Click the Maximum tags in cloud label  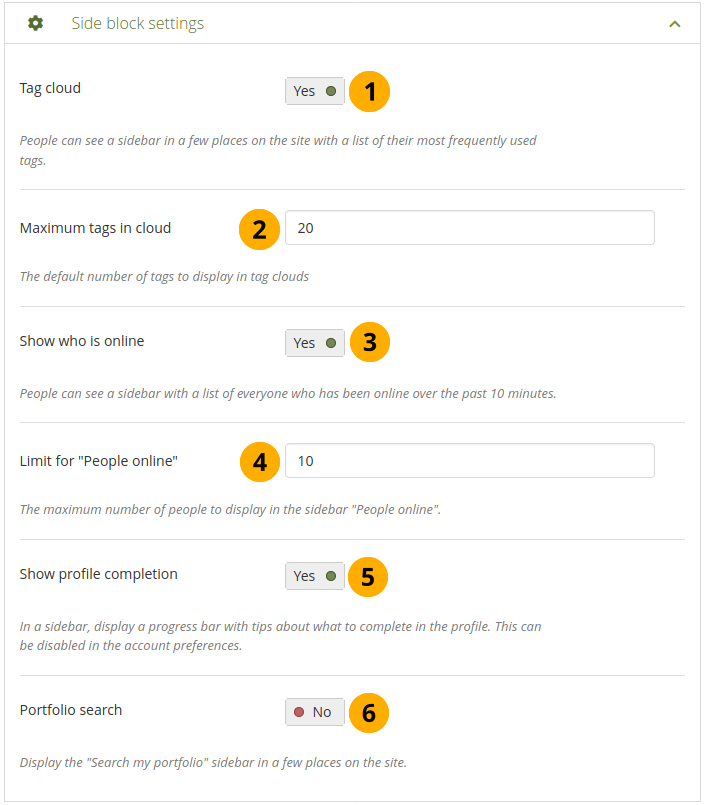[x=95, y=228]
